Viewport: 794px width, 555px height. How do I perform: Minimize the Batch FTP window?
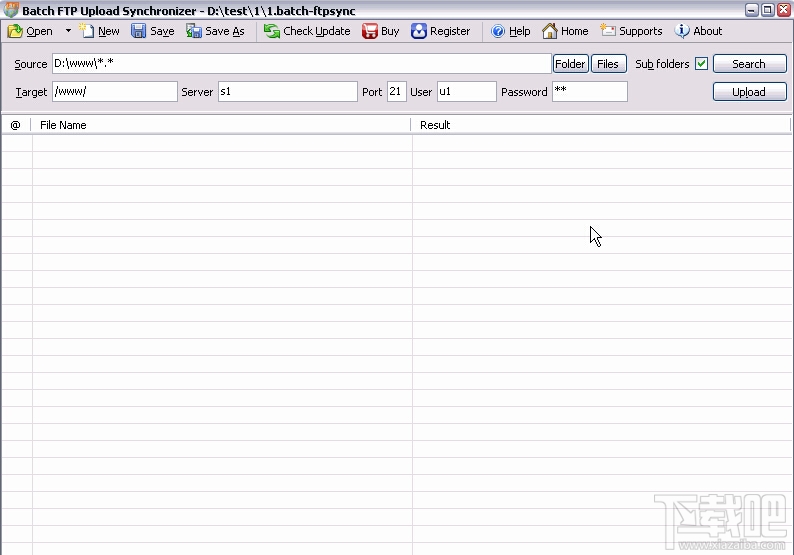tap(752, 10)
